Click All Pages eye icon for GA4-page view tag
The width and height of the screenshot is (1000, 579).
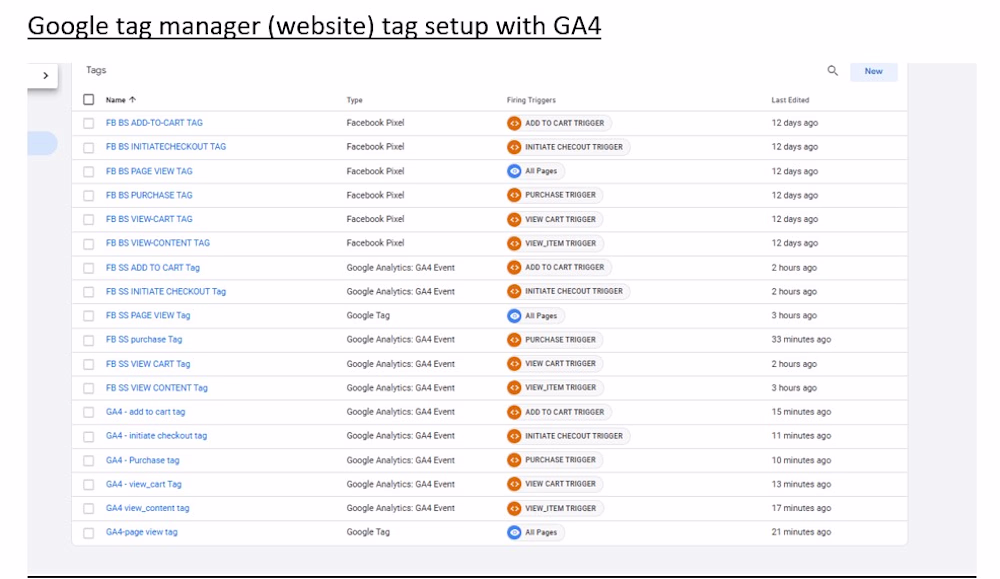(514, 532)
